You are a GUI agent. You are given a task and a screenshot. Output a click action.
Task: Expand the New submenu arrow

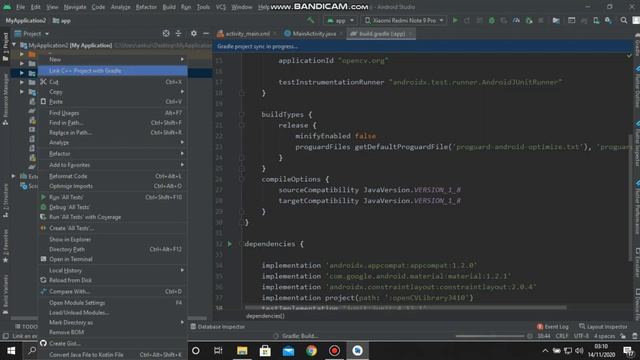(x=182, y=59)
